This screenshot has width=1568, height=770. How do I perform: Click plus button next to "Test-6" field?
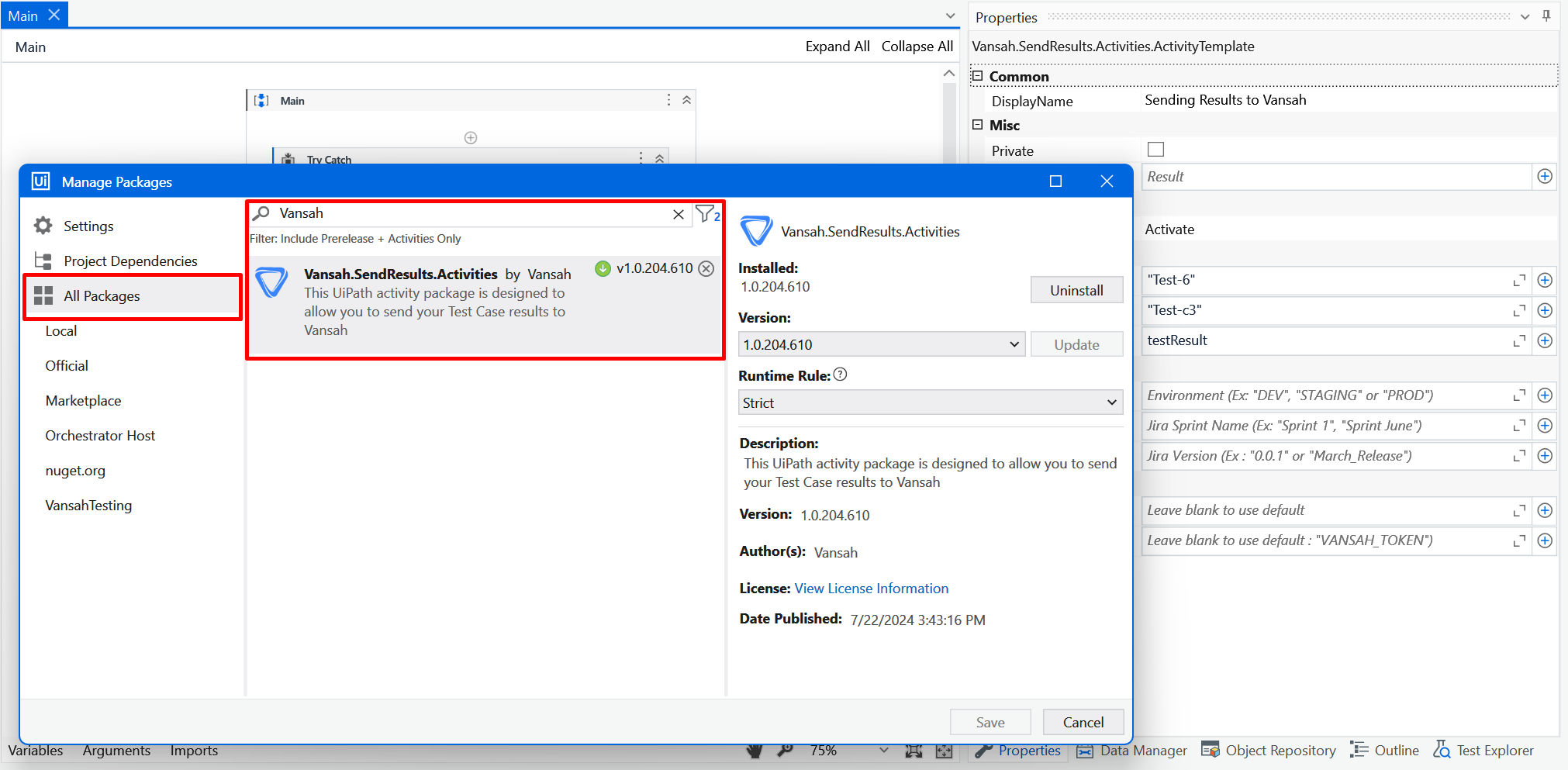[x=1545, y=280]
